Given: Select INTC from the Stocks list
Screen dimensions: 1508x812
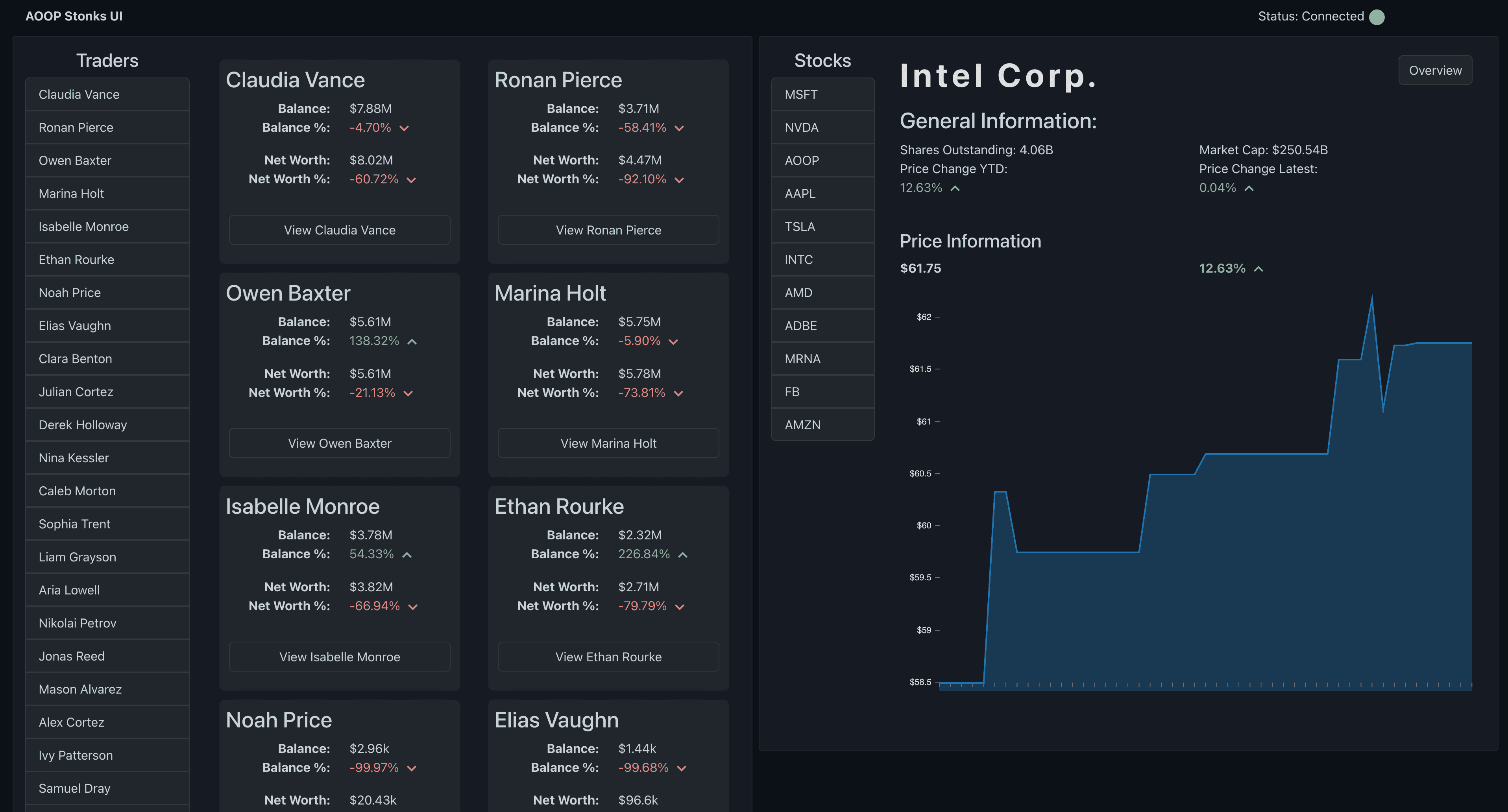Looking at the screenshot, I should pos(822,259).
